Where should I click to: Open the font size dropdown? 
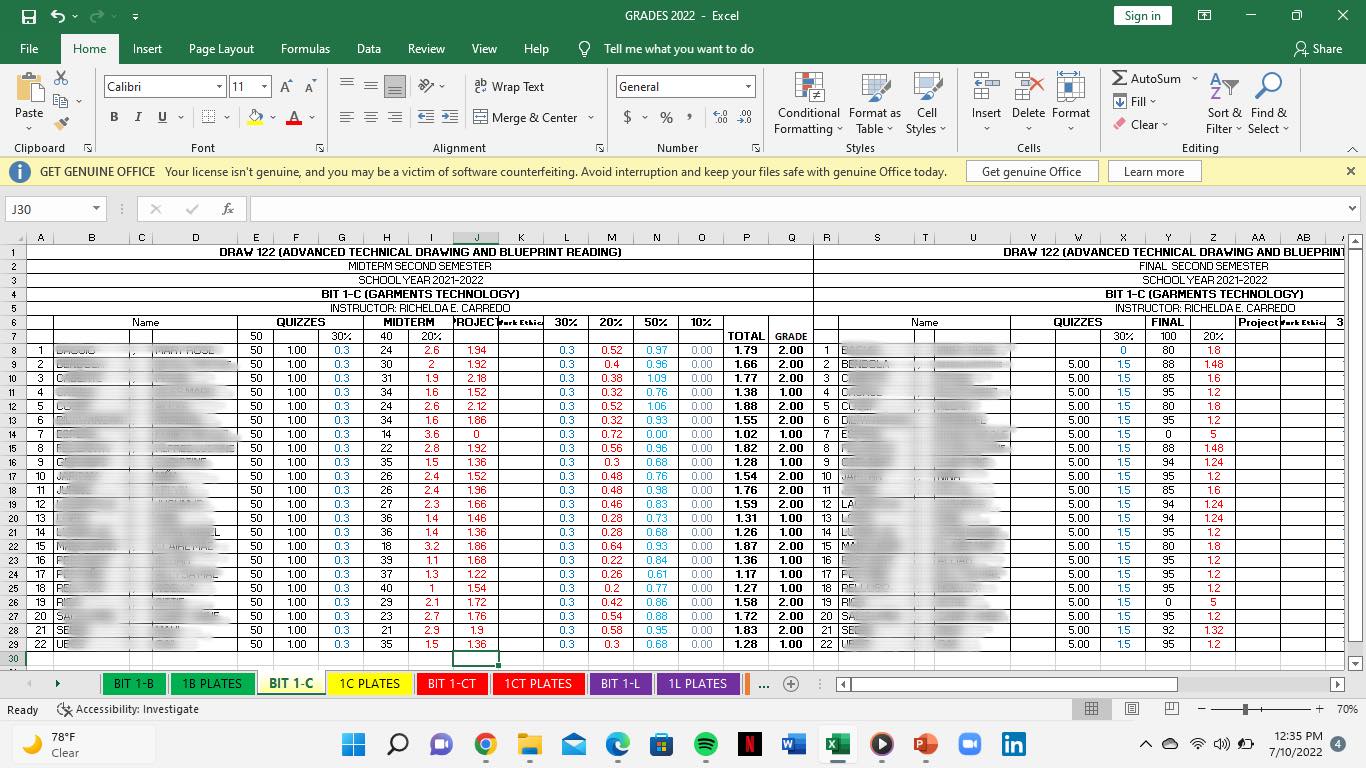[x=264, y=87]
